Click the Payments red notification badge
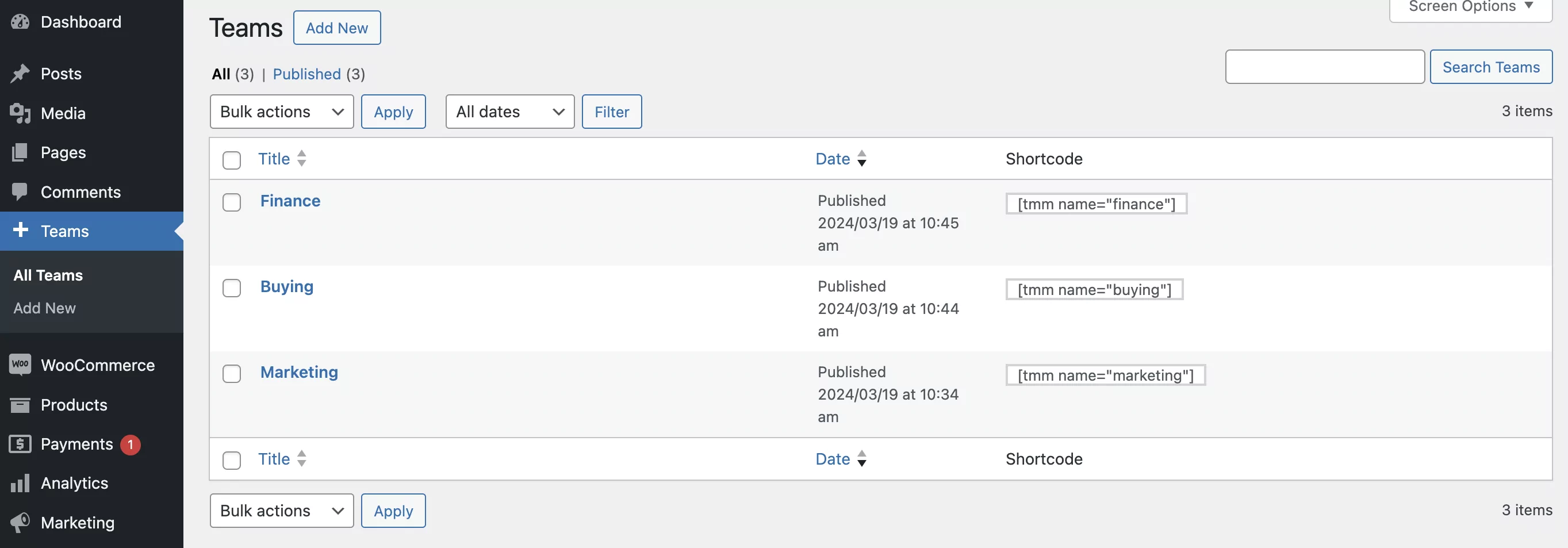 click(x=131, y=444)
